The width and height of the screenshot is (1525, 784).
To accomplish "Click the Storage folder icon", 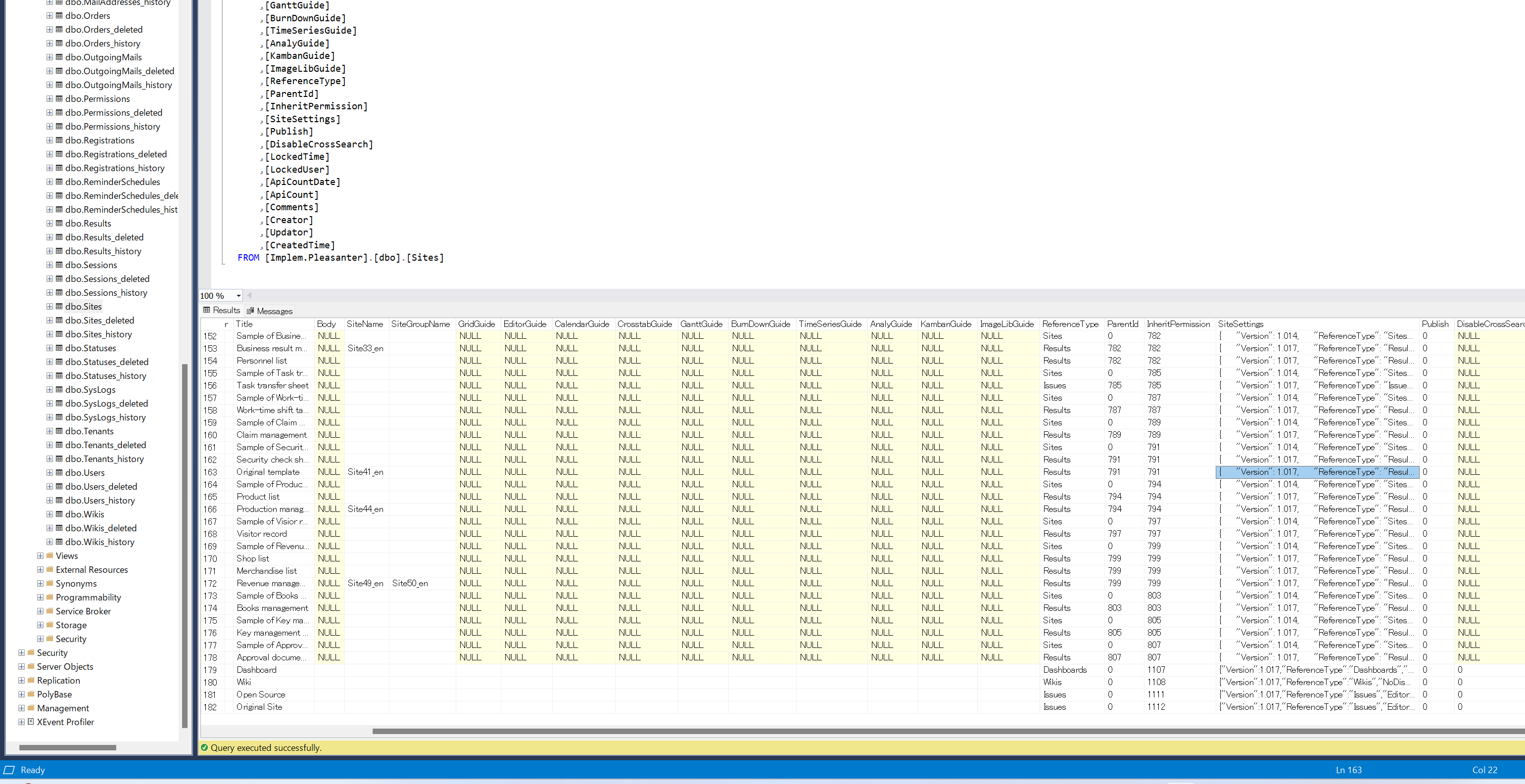I will coord(49,625).
